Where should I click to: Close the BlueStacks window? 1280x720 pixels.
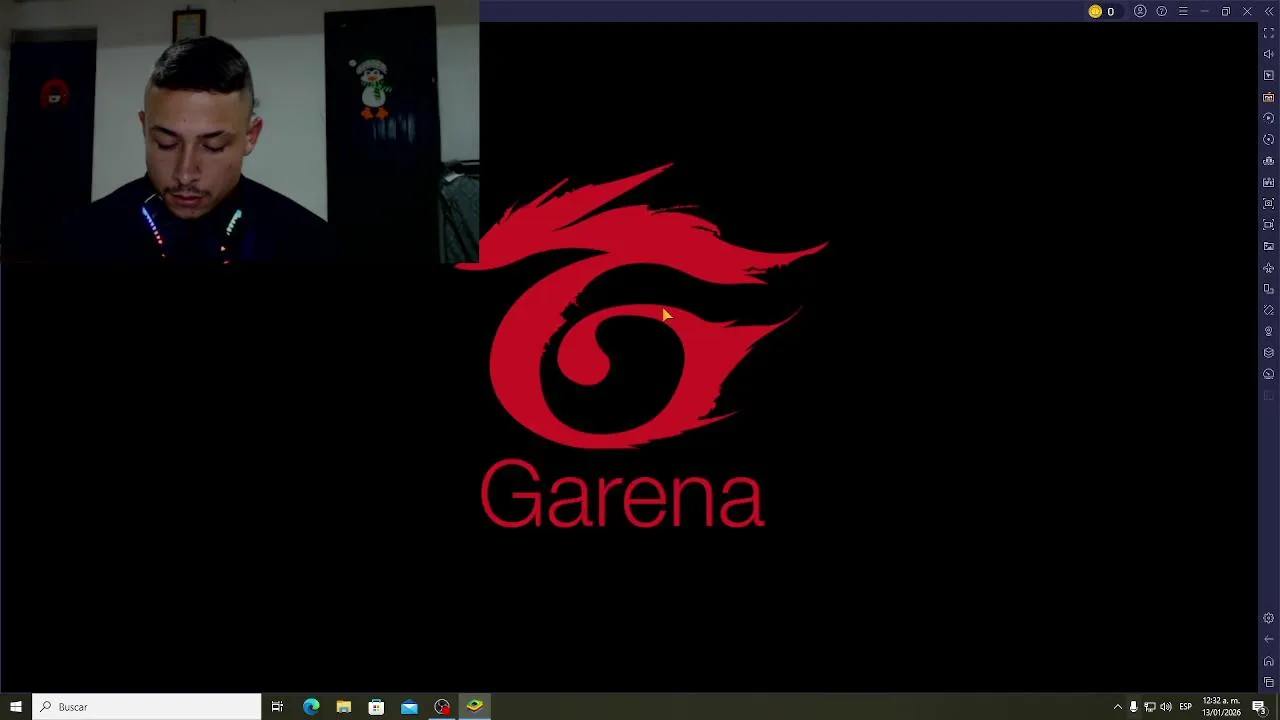tap(1247, 12)
